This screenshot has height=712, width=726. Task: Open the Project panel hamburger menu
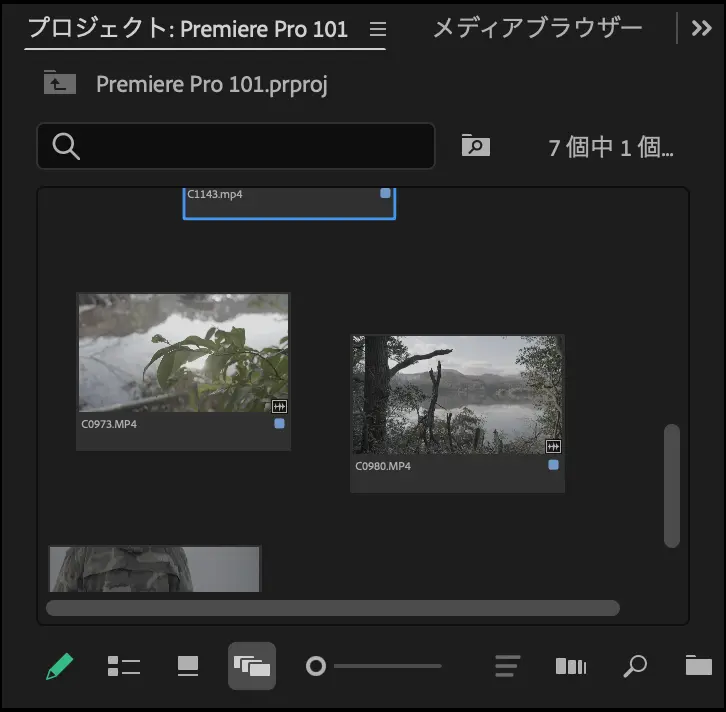point(378,29)
